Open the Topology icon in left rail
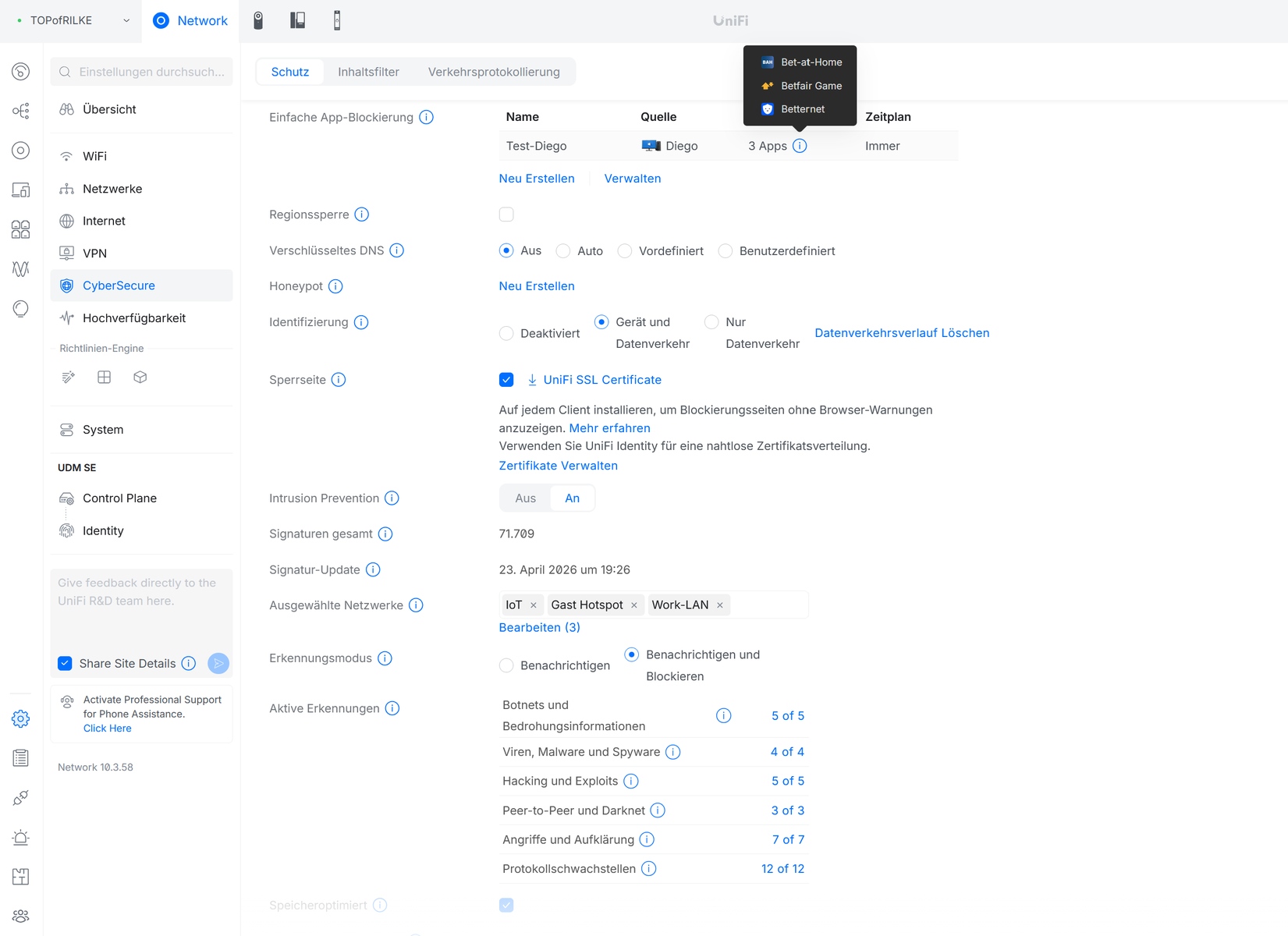The image size is (1288, 936). (21, 111)
